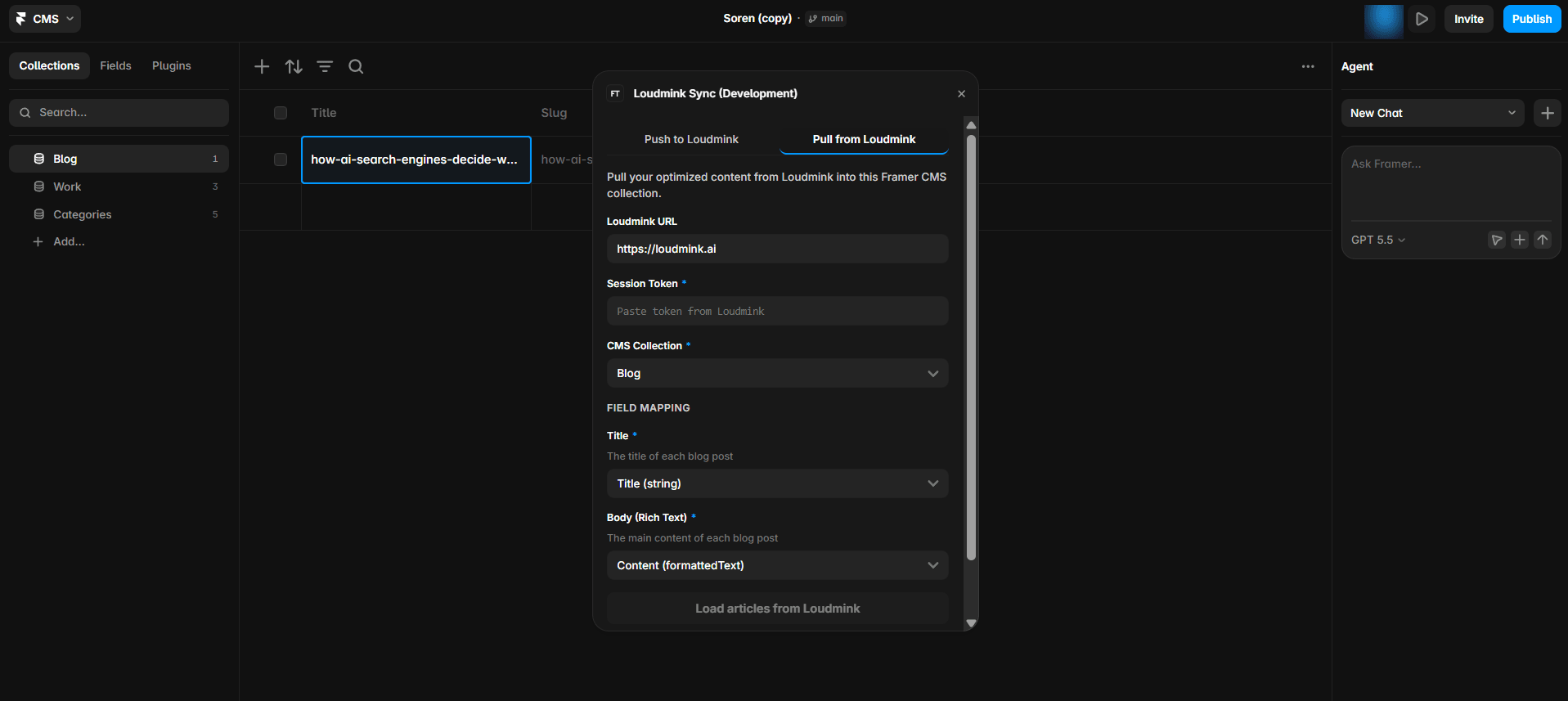Open the three-dots more options menu
This screenshot has height=701, width=1568.
(1308, 66)
